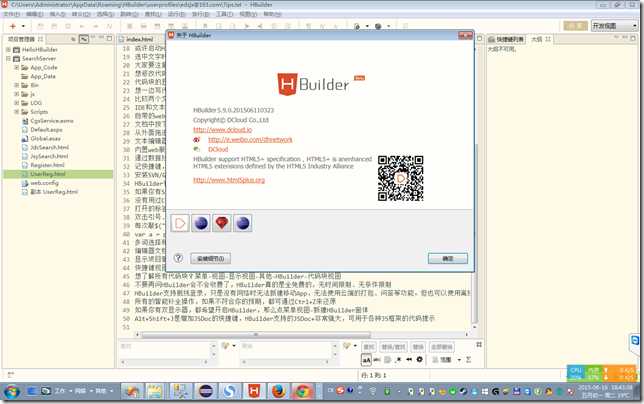Open the 编辑(E) menu

(35, 14)
